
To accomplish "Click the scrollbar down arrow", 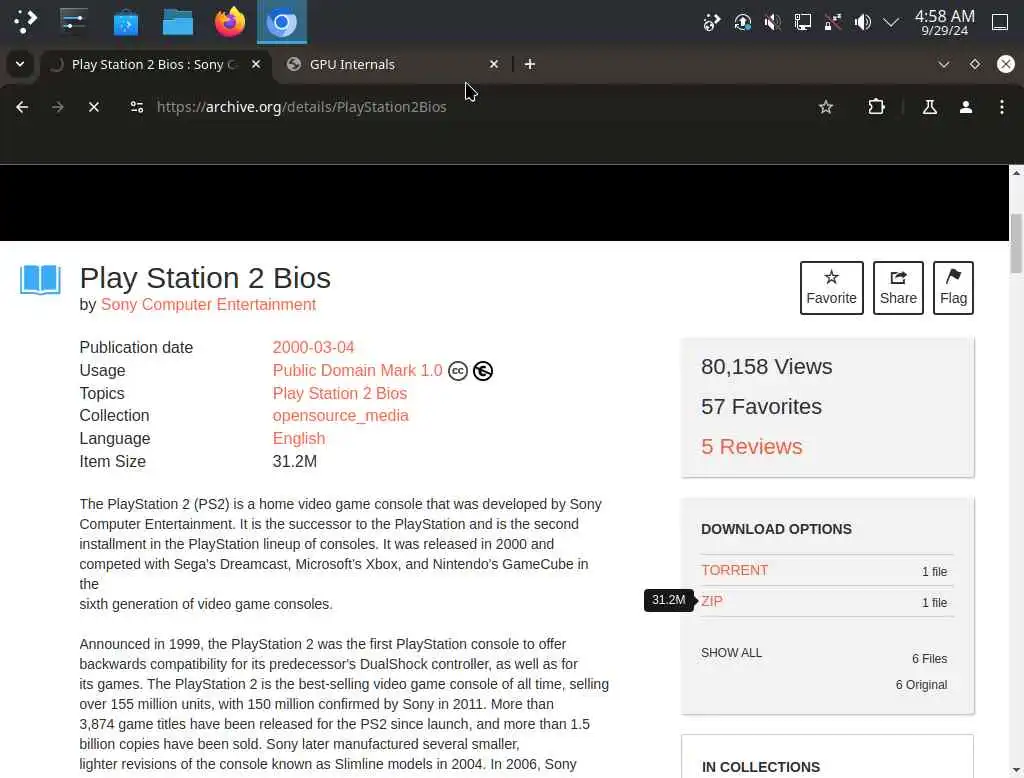I will pyautogui.click(x=1016, y=770).
